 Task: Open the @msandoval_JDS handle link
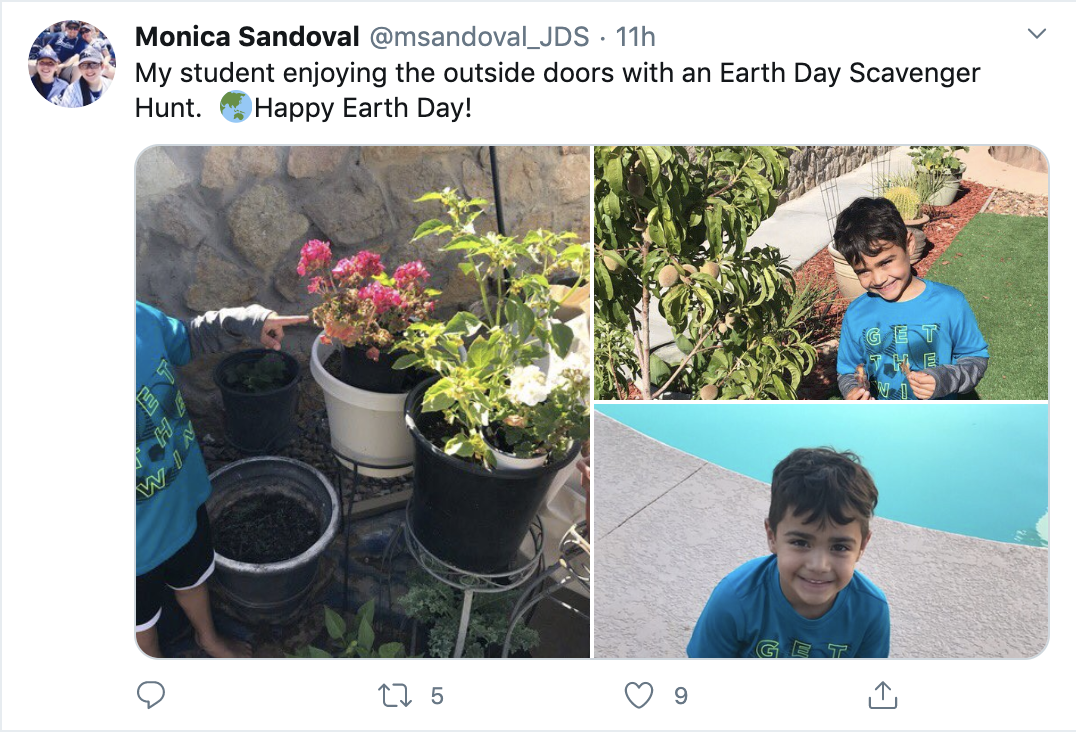(480, 37)
